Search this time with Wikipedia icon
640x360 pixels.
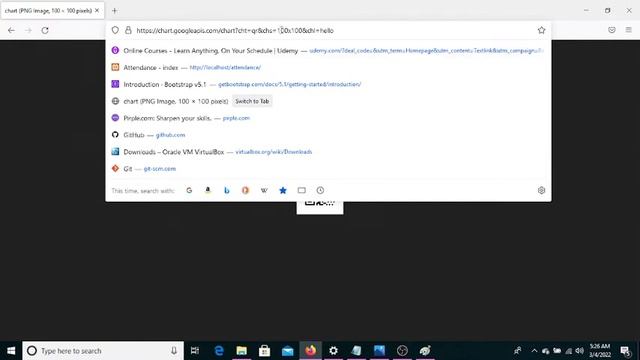point(264,190)
